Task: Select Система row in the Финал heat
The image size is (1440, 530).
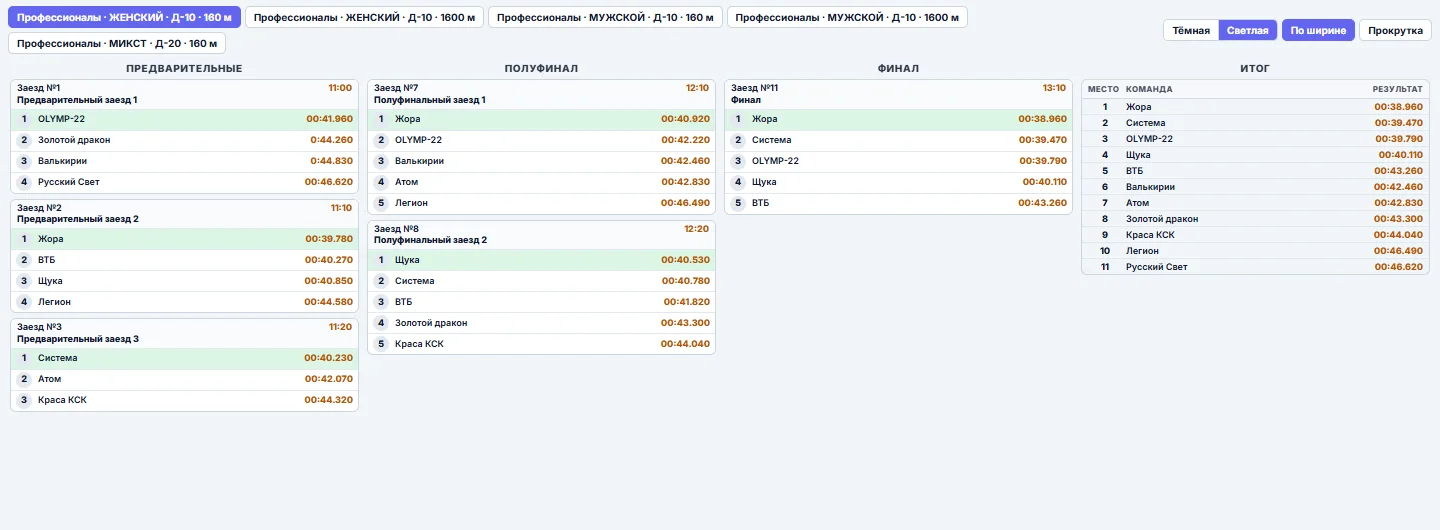Action: (x=898, y=140)
